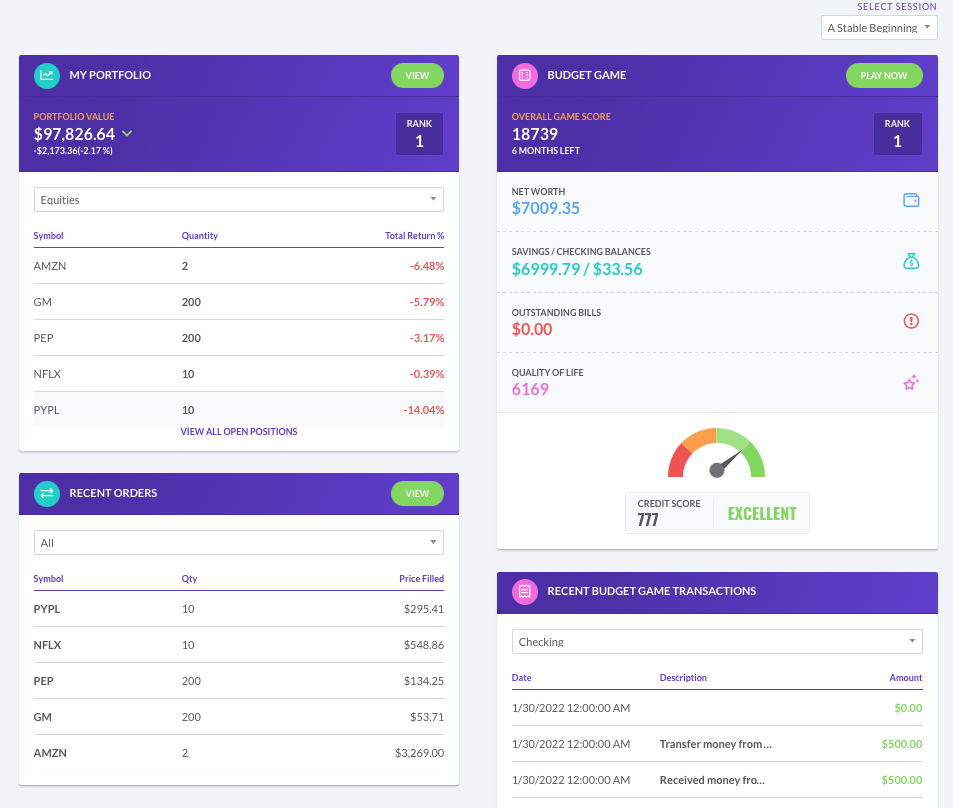The width and height of the screenshot is (953, 808).
Task: Click the wallet icon beside Net Worth
Action: coord(910,199)
